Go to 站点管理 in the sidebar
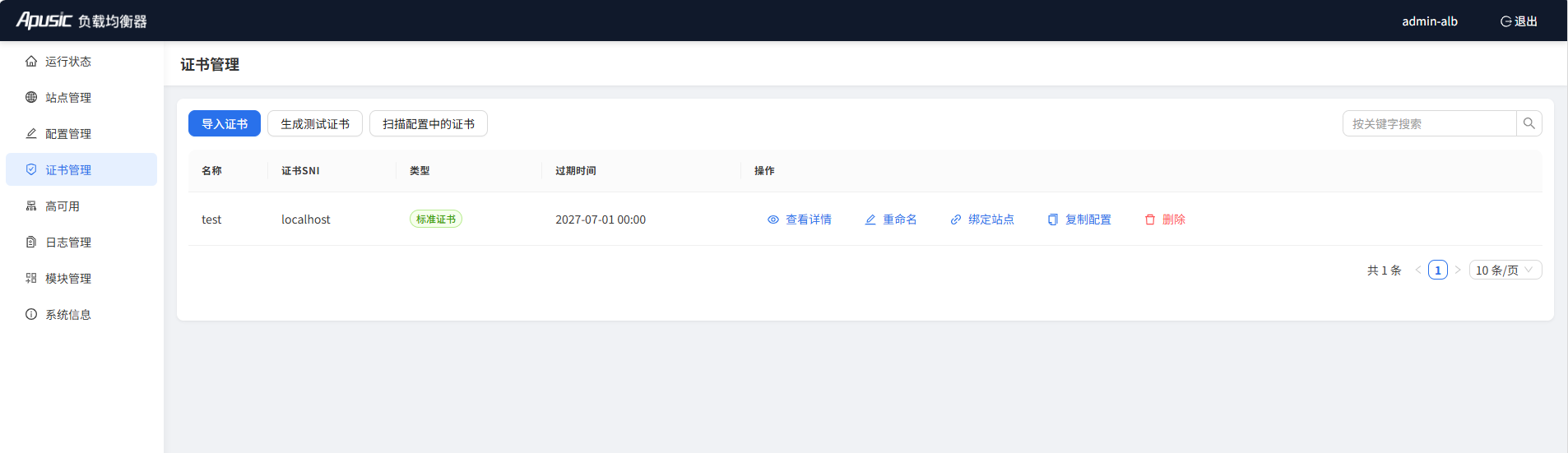 click(81, 98)
